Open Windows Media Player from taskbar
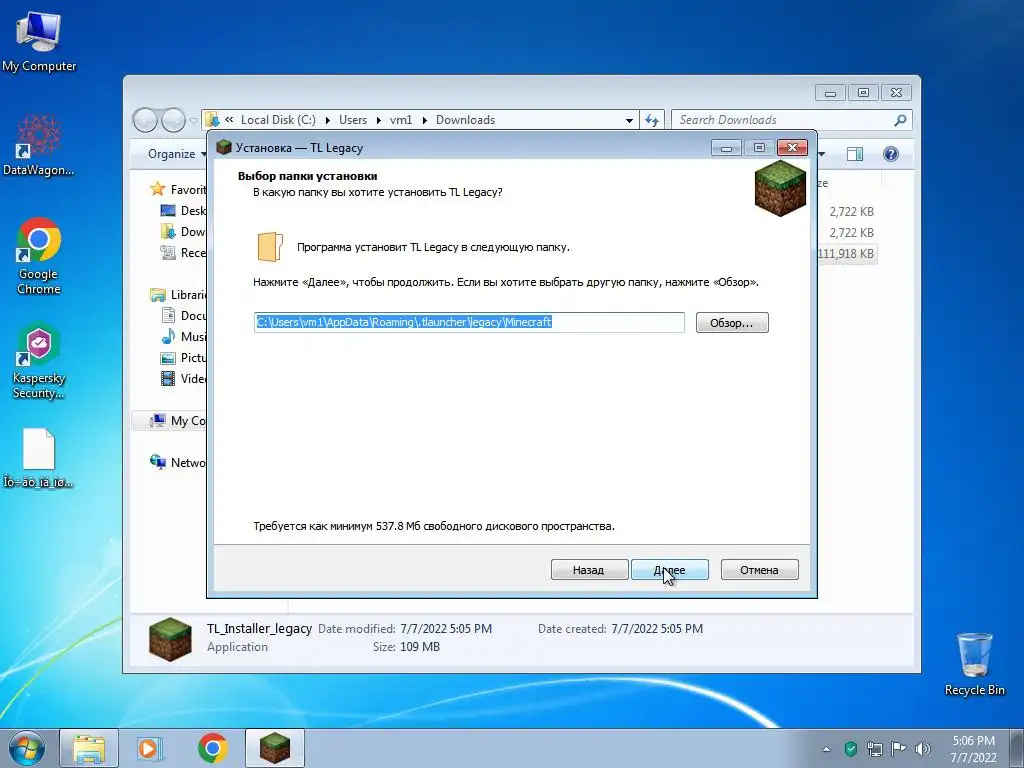The image size is (1024, 768). click(x=150, y=748)
